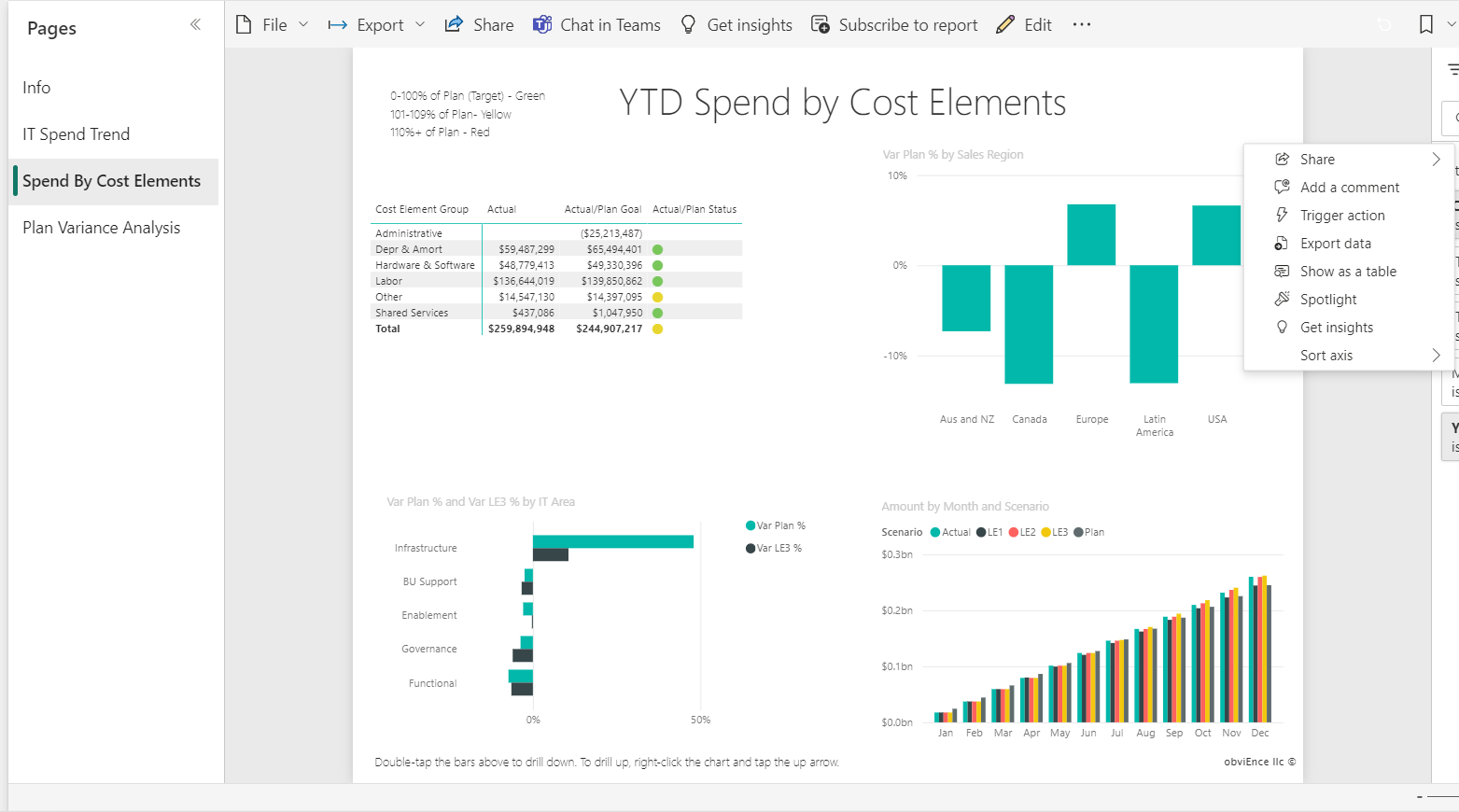
Task: Click the Get insights lightbulb in toolbar
Action: pos(688,25)
